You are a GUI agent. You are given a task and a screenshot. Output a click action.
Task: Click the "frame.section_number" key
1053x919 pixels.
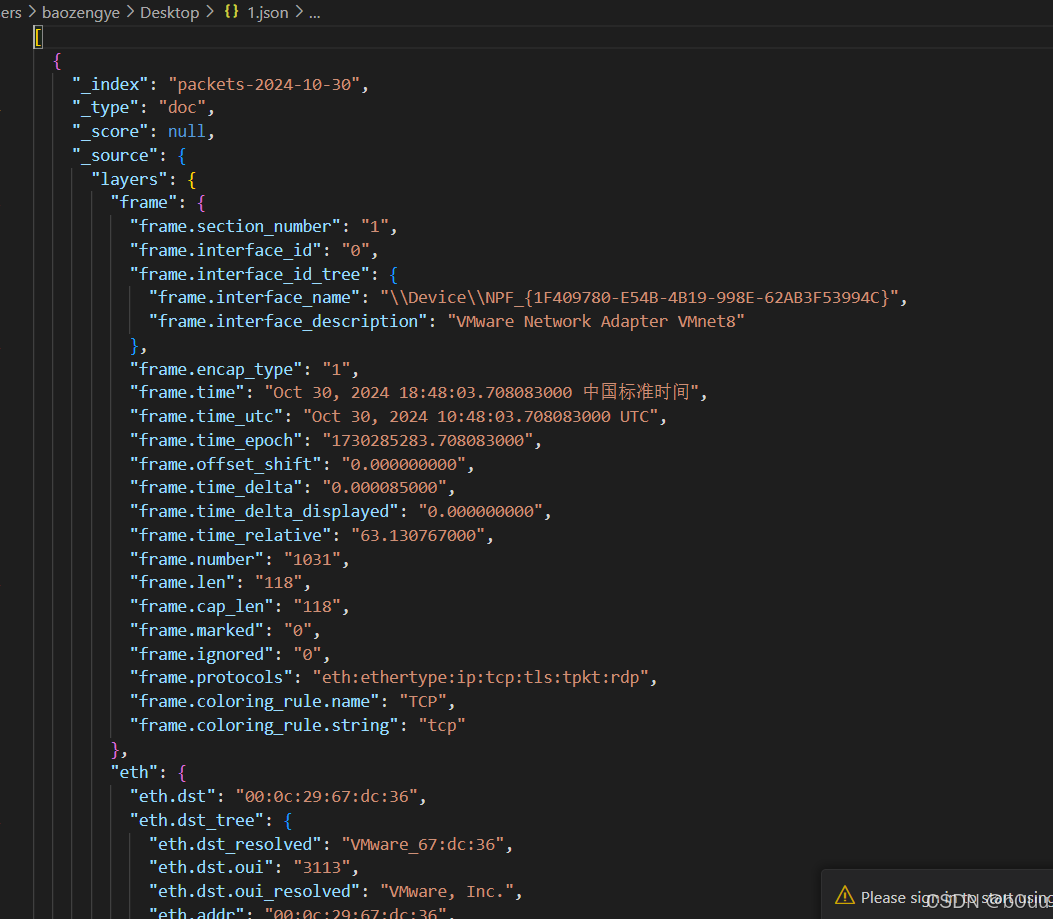click(x=235, y=226)
